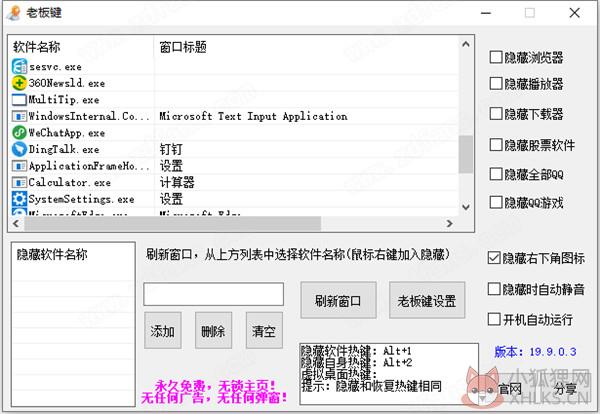
Task: Select the 钉钉 window title cell
Action: click(x=171, y=149)
